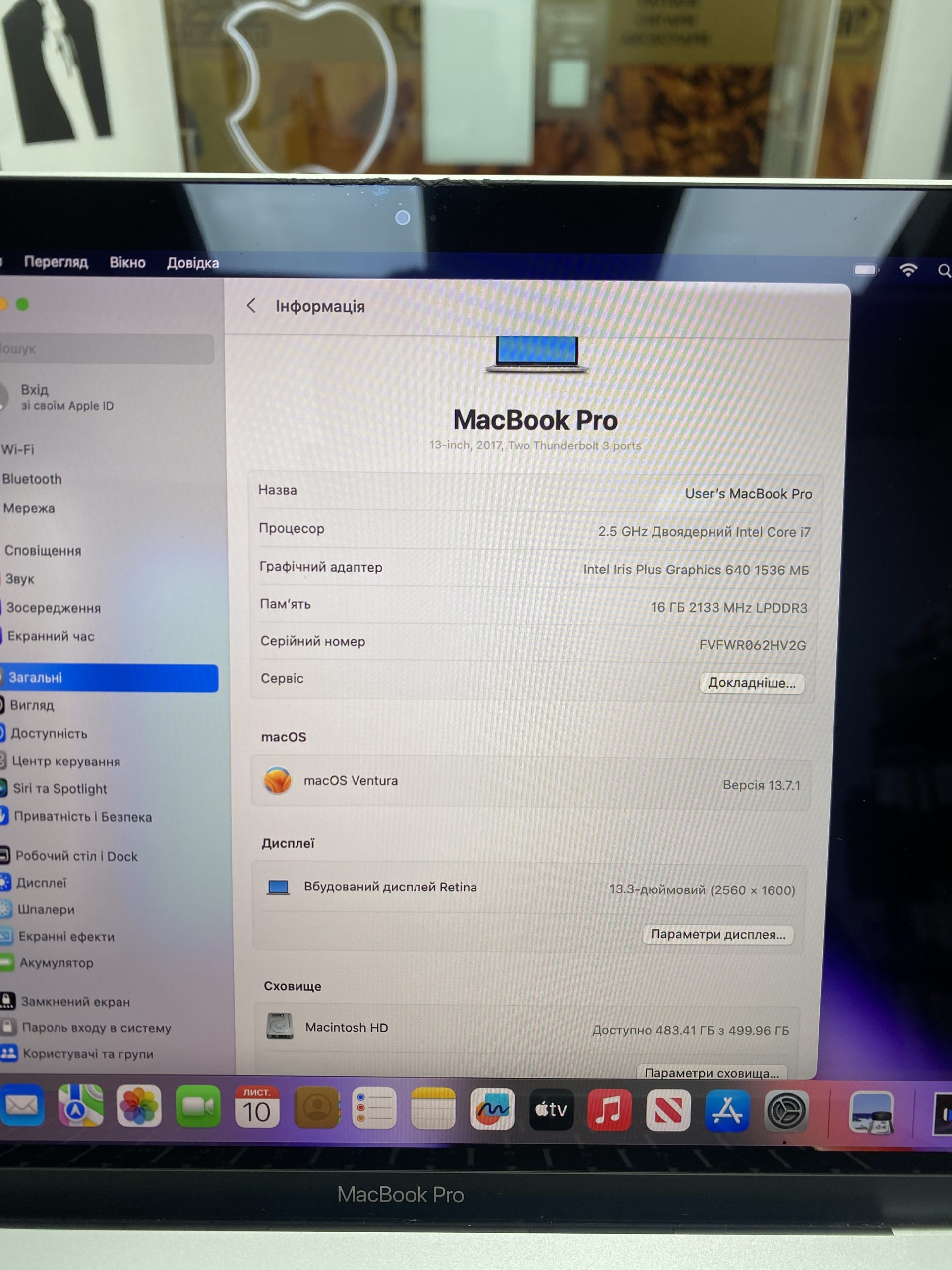Image resolution: width=952 pixels, height=1270 pixels.
Task: Go back using the chevron arrow
Action: point(251,306)
